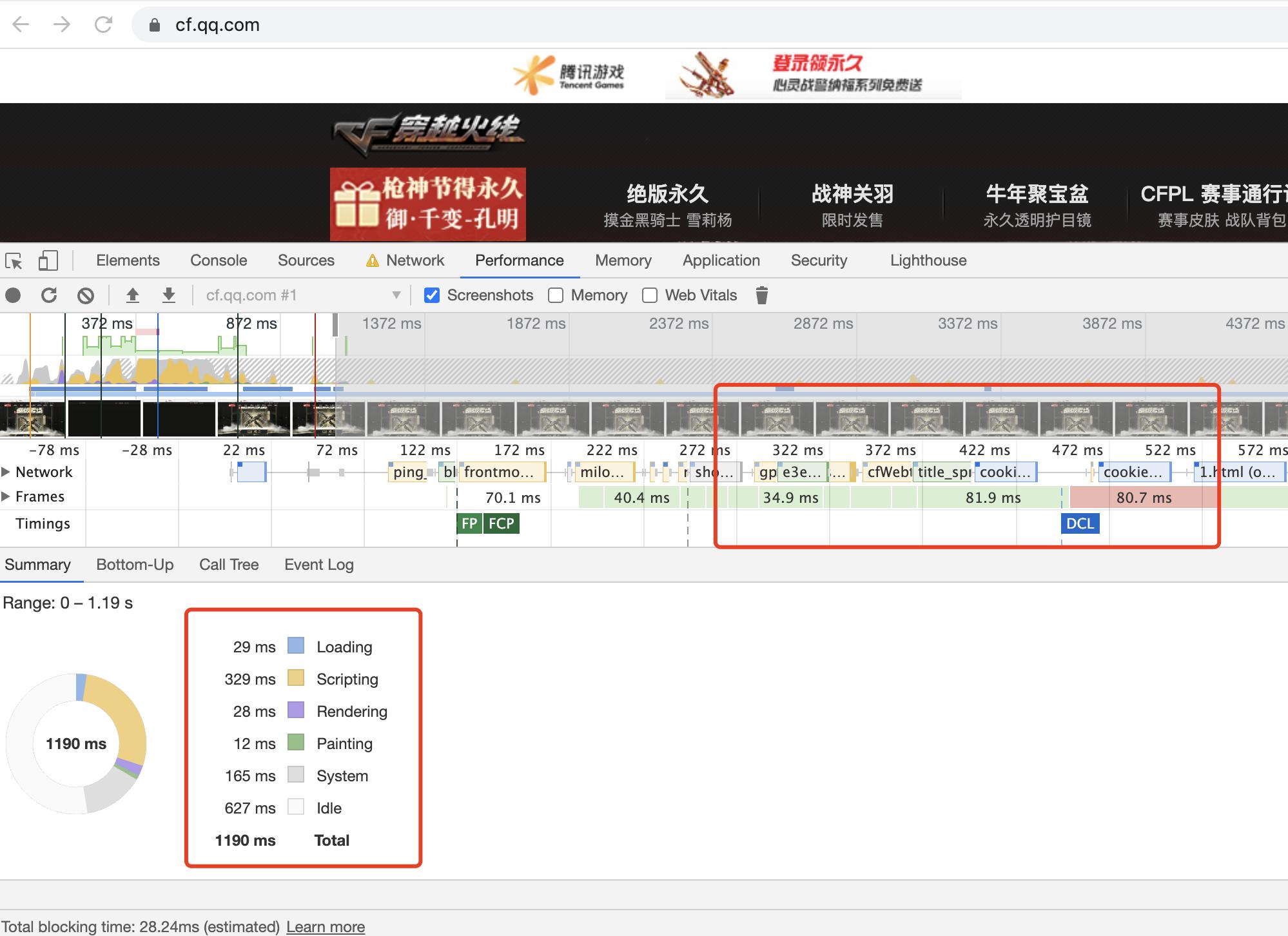Screen dimensions: 1288x936
Task: Expand the Frames track
Action: click(x=6, y=496)
